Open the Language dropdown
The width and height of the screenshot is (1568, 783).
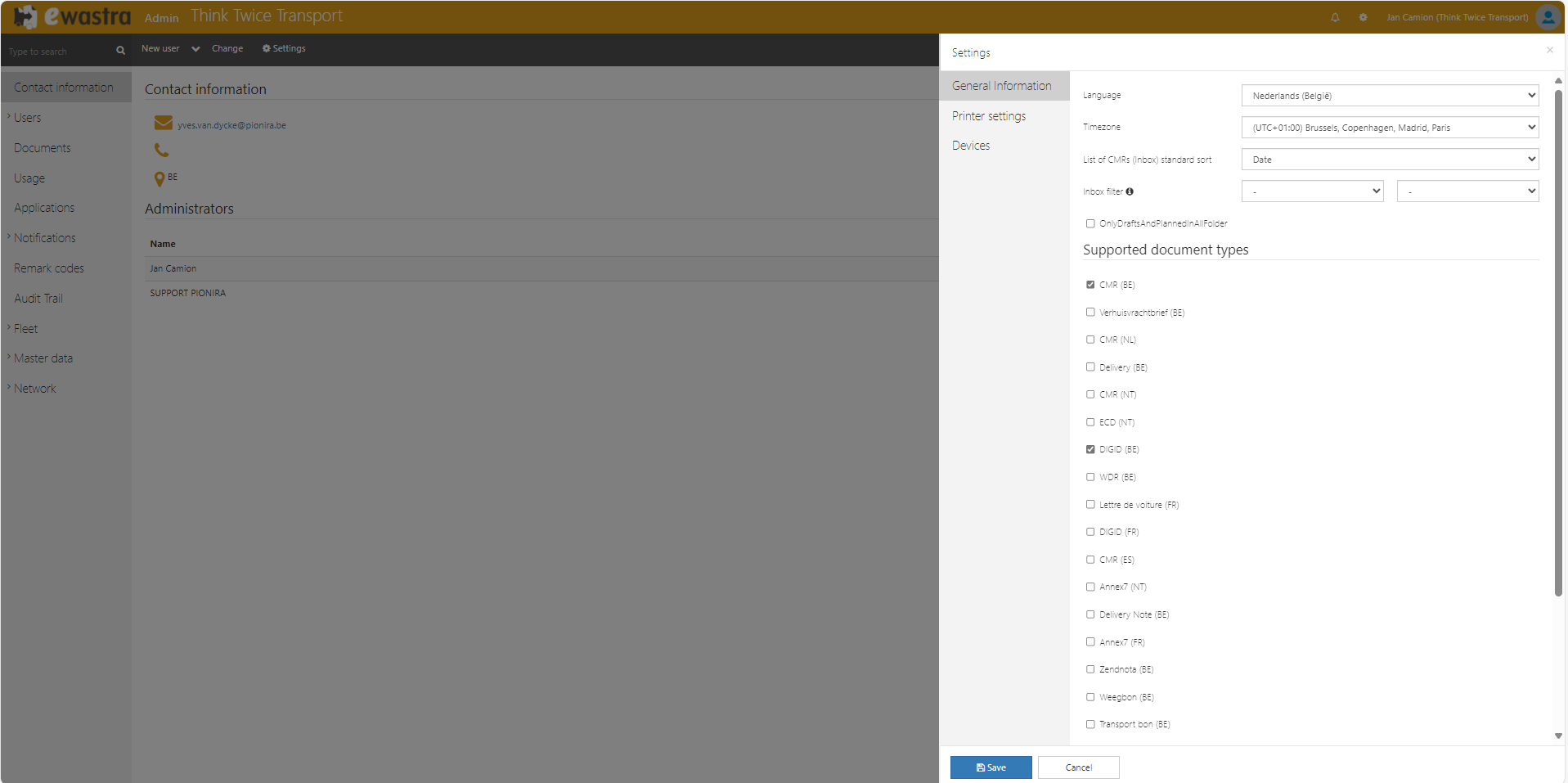(1388, 95)
